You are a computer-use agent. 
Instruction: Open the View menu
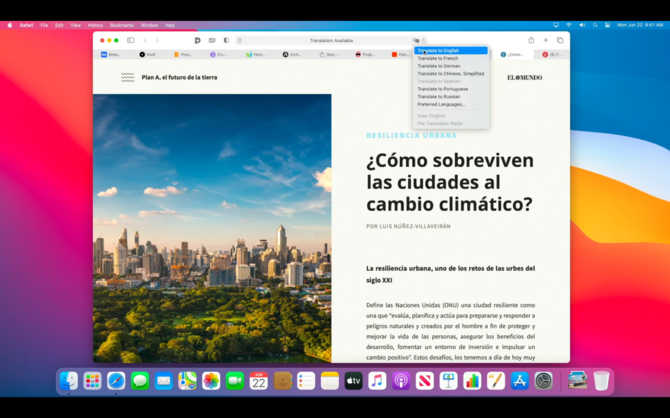pos(75,25)
